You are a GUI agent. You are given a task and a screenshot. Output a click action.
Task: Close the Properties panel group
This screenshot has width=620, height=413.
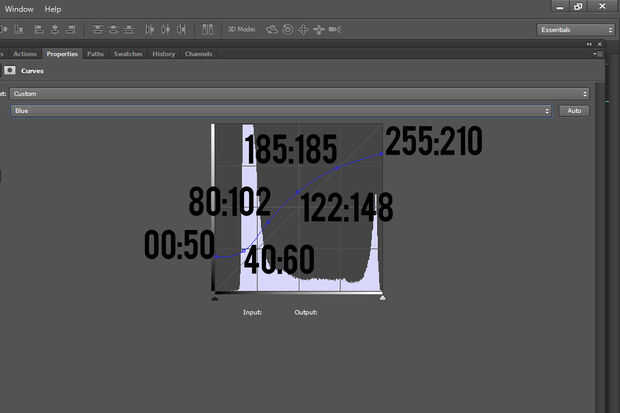coord(600,44)
